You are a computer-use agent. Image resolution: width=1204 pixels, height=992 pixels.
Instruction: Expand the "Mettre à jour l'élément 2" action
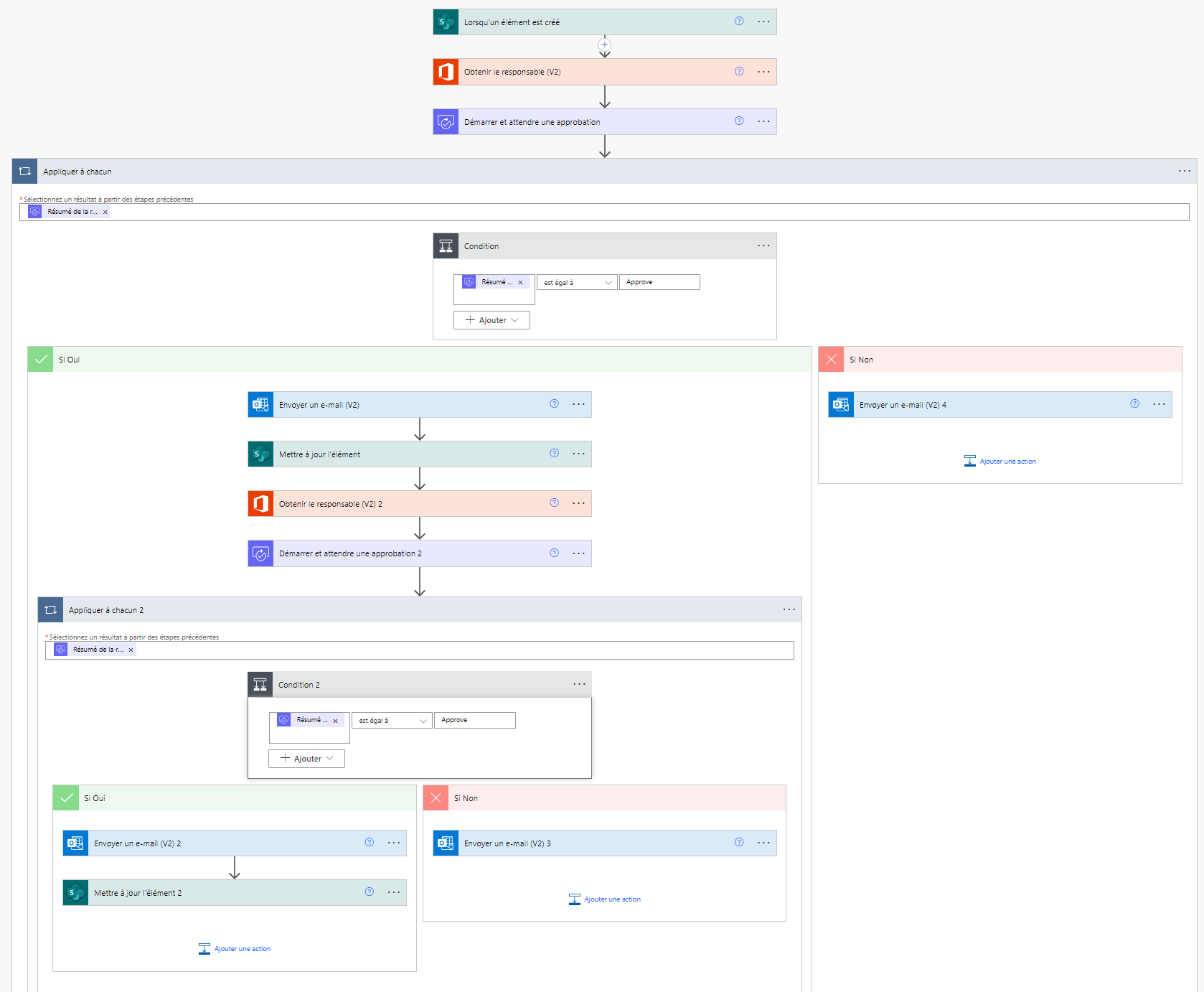(235, 893)
